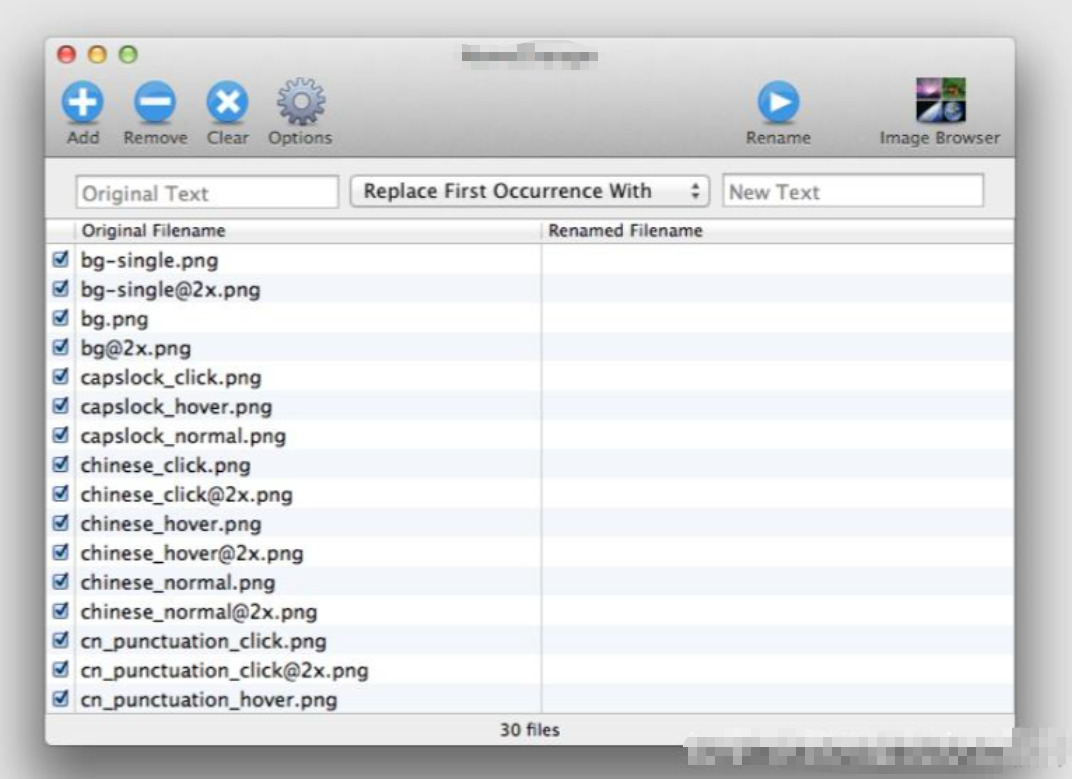Select the chinese_click@2x.png filename

point(187,495)
